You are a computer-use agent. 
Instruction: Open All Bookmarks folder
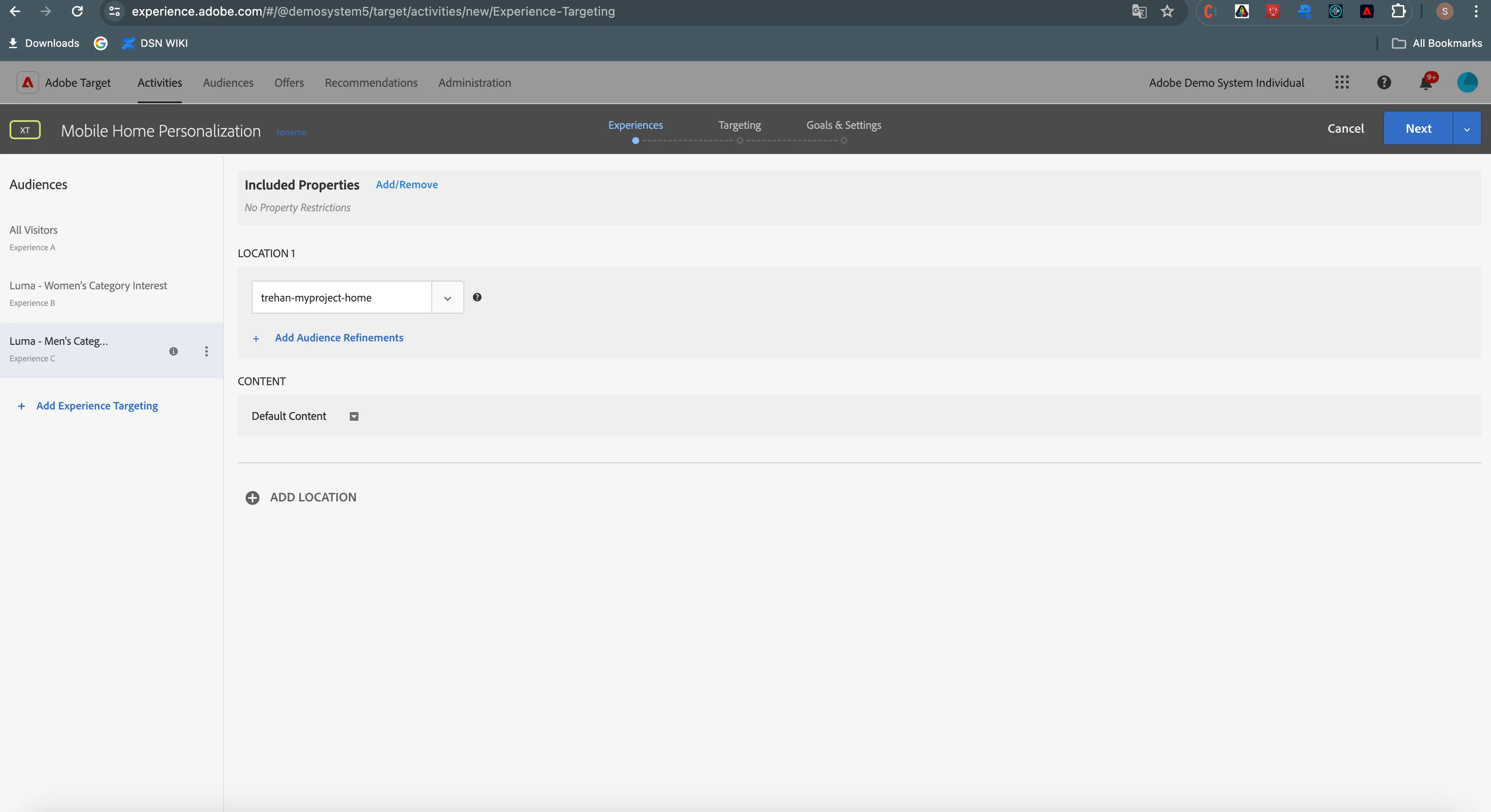coord(1437,43)
